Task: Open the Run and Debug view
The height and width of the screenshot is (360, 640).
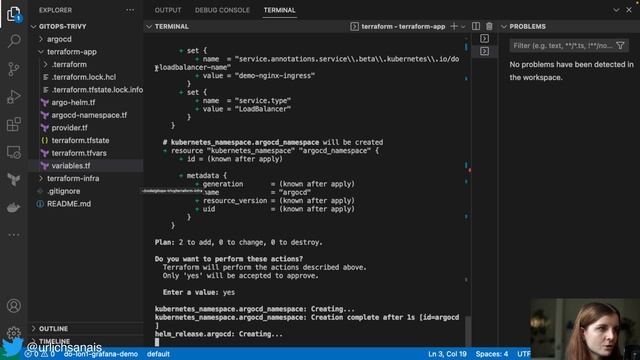Action: (x=13, y=97)
